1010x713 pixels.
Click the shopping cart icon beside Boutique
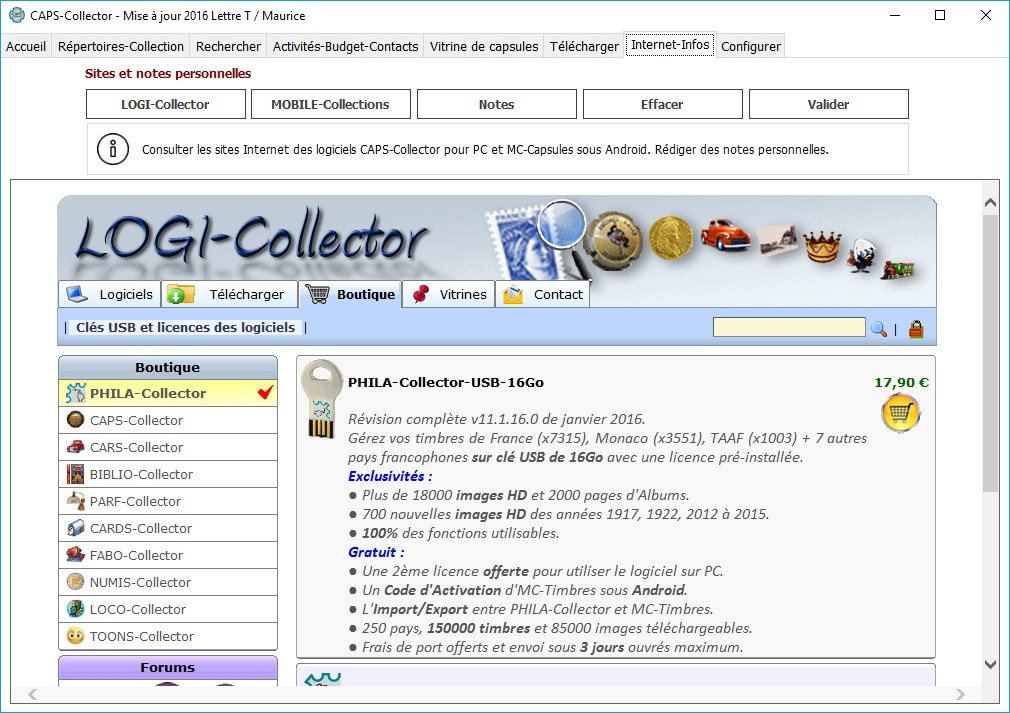(x=317, y=294)
